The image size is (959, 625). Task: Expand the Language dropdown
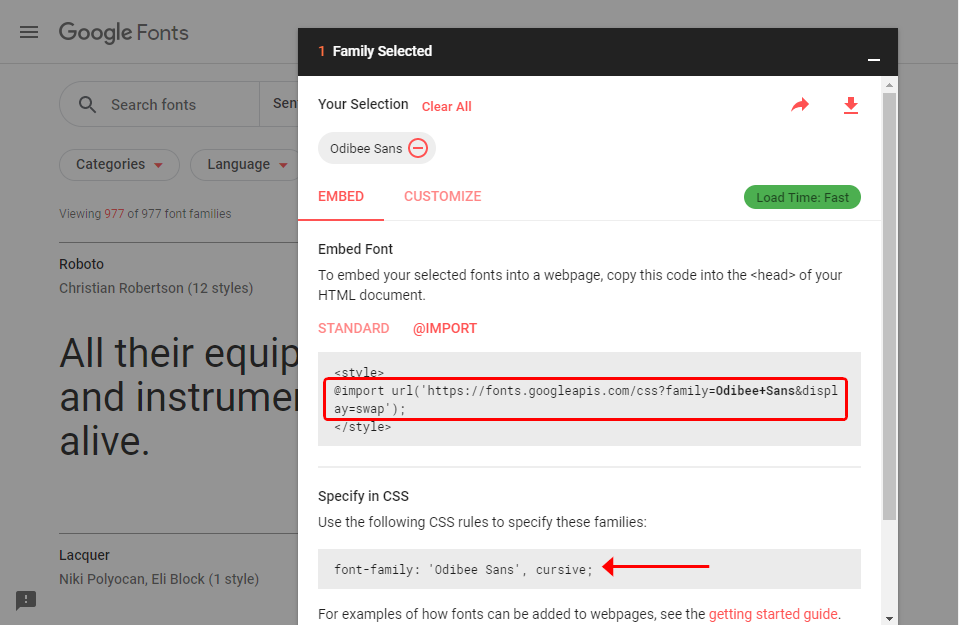pos(245,165)
